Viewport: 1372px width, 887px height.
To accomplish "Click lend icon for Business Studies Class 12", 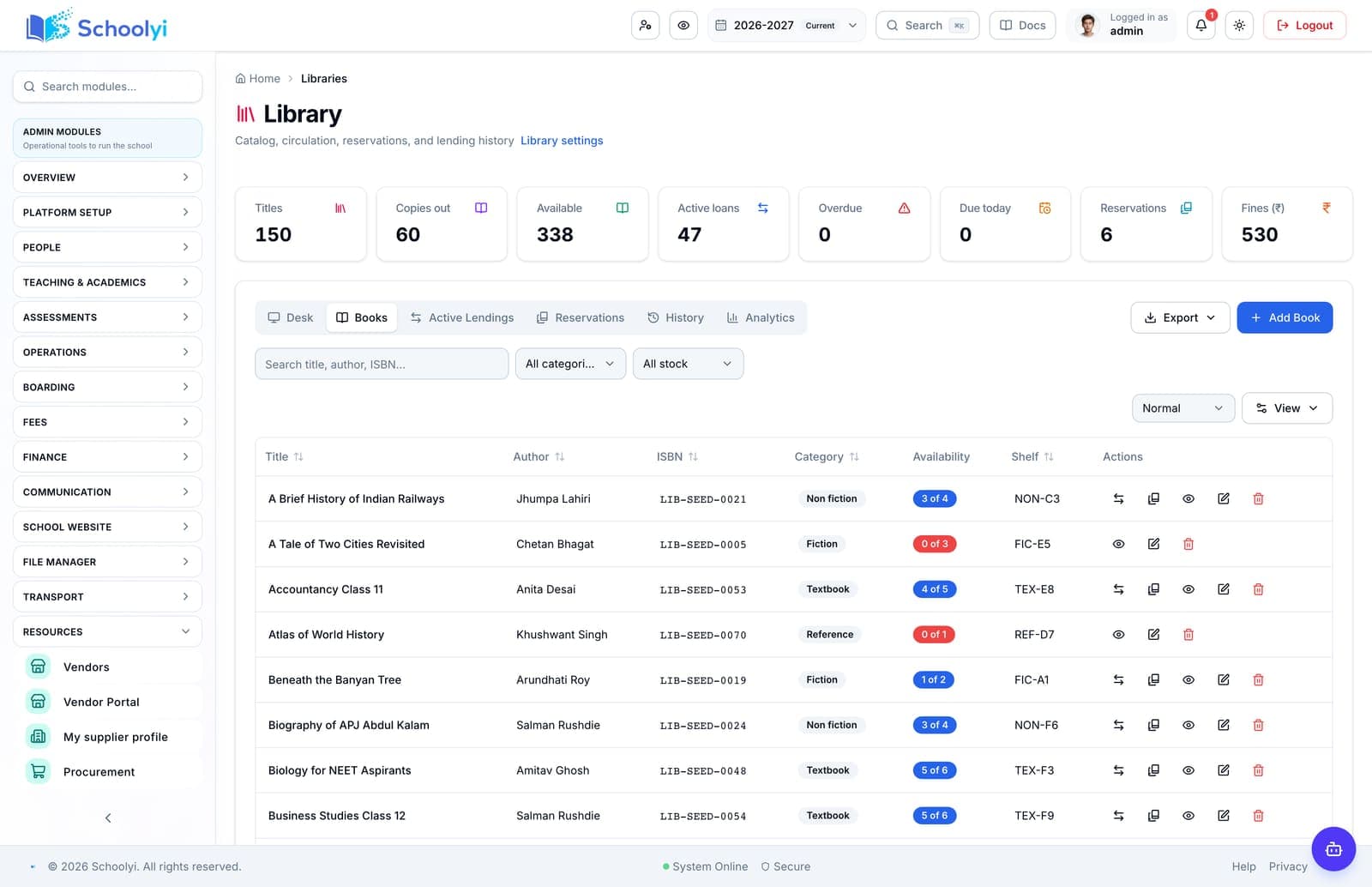I will tap(1118, 816).
